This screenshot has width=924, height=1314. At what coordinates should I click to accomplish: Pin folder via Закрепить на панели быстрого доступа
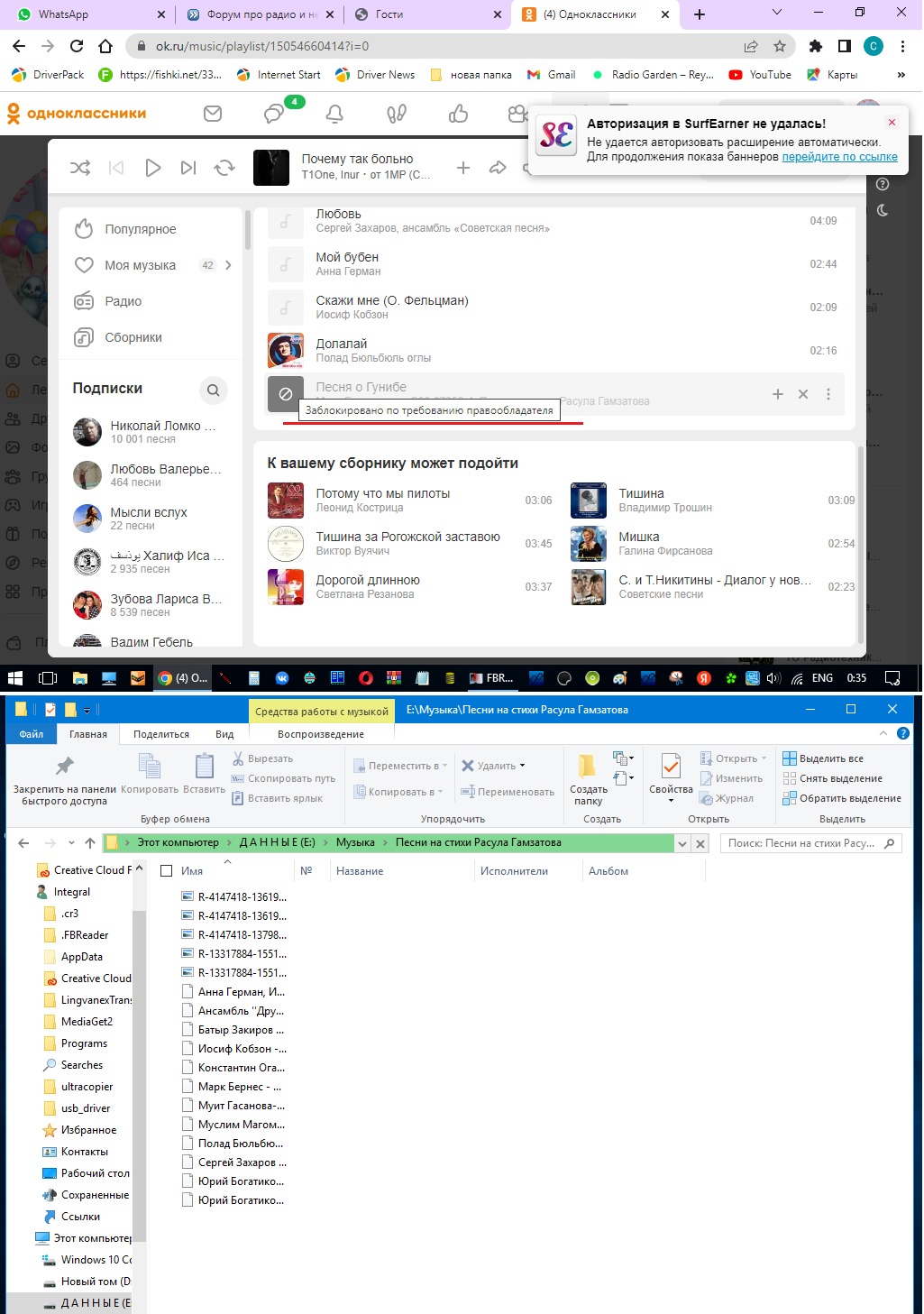[x=65, y=780]
